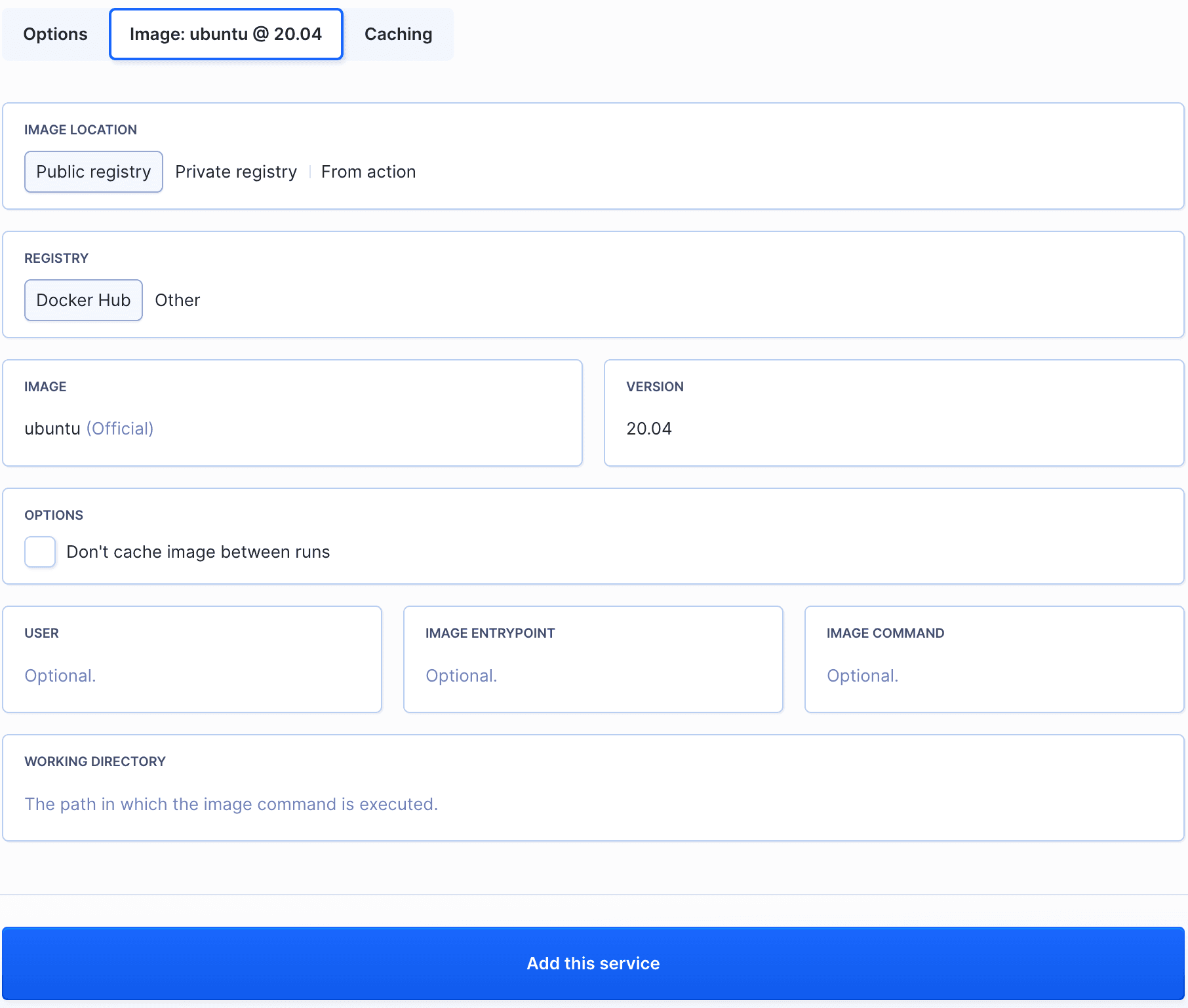Open the Caching tab
The width and height of the screenshot is (1188, 1008).
398,34
